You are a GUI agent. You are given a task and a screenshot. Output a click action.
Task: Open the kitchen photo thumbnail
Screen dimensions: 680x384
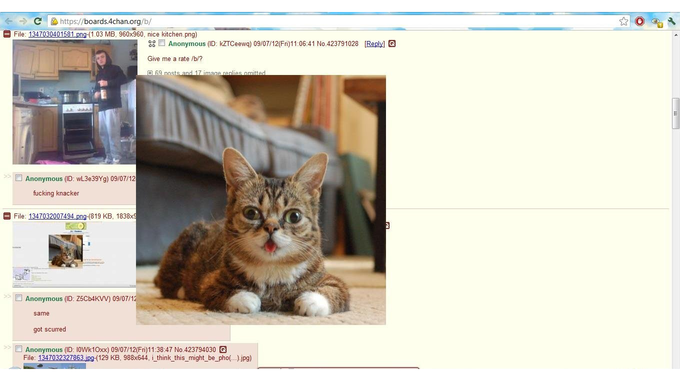tap(75, 102)
